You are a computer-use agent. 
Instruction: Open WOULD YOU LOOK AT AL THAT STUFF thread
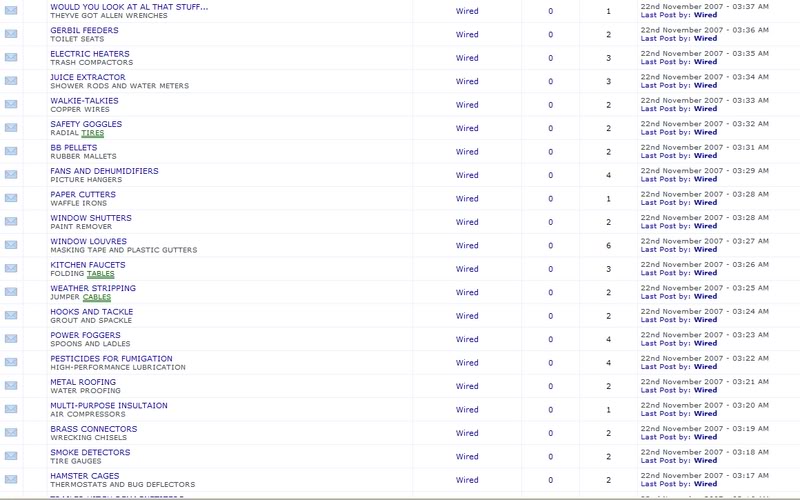[x=129, y=7]
